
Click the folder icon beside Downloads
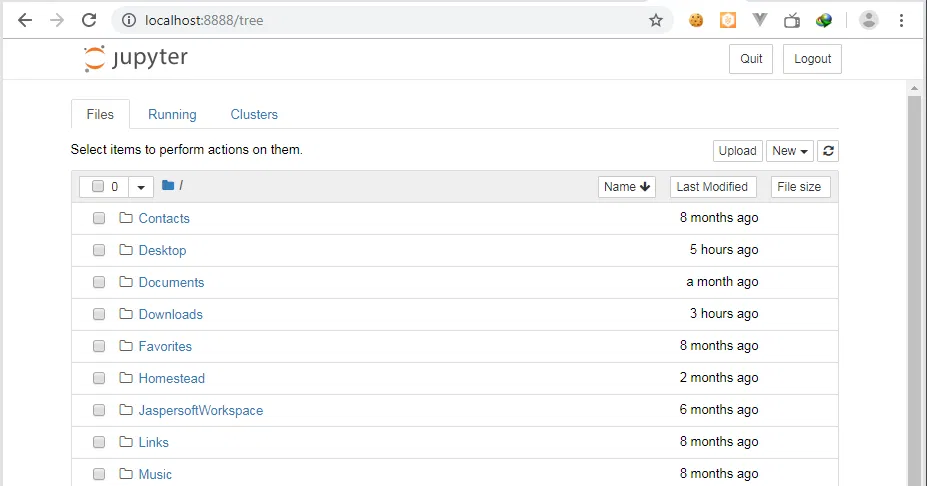[x=125, y=313]
